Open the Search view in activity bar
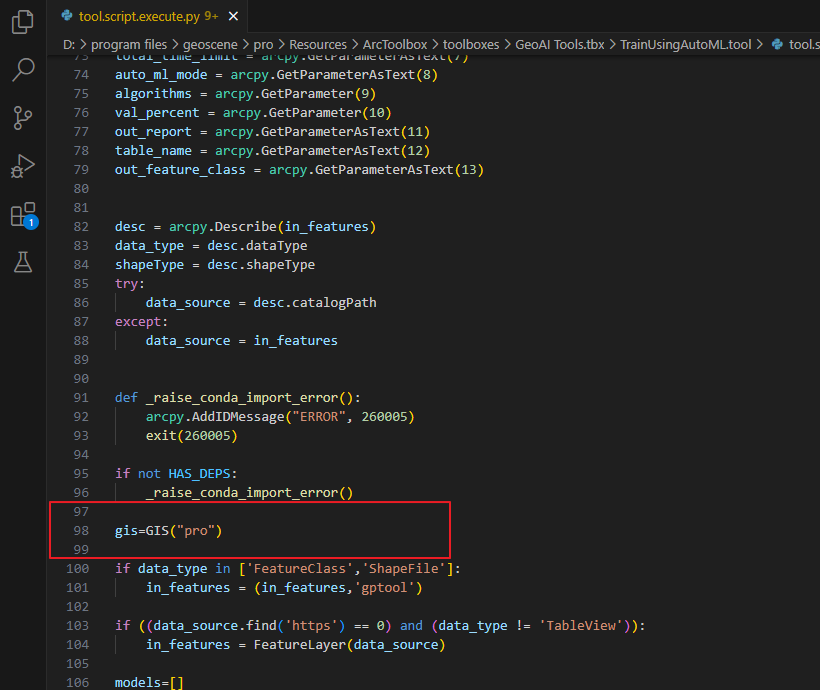The height and width of the screenshot is (690, 820). coord(22,69)
